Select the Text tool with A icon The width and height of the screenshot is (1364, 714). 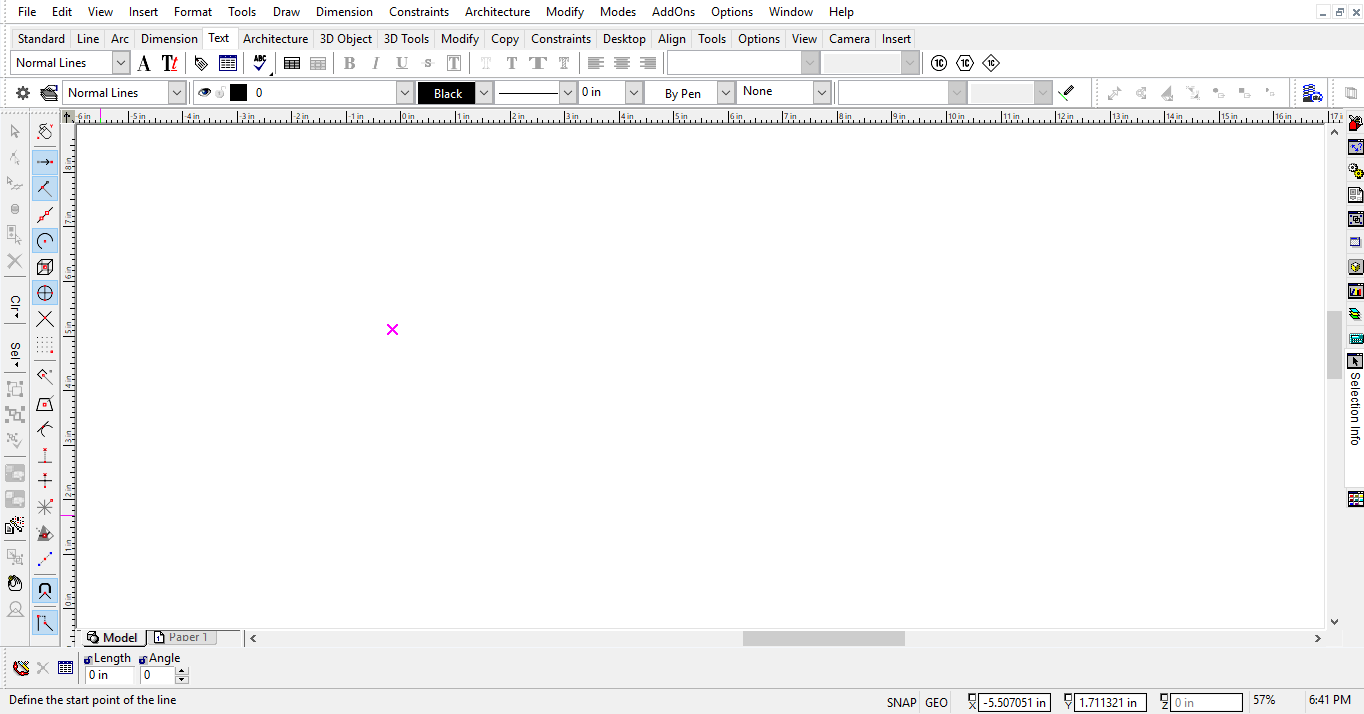pyautogui.click(x=144, y=63)
